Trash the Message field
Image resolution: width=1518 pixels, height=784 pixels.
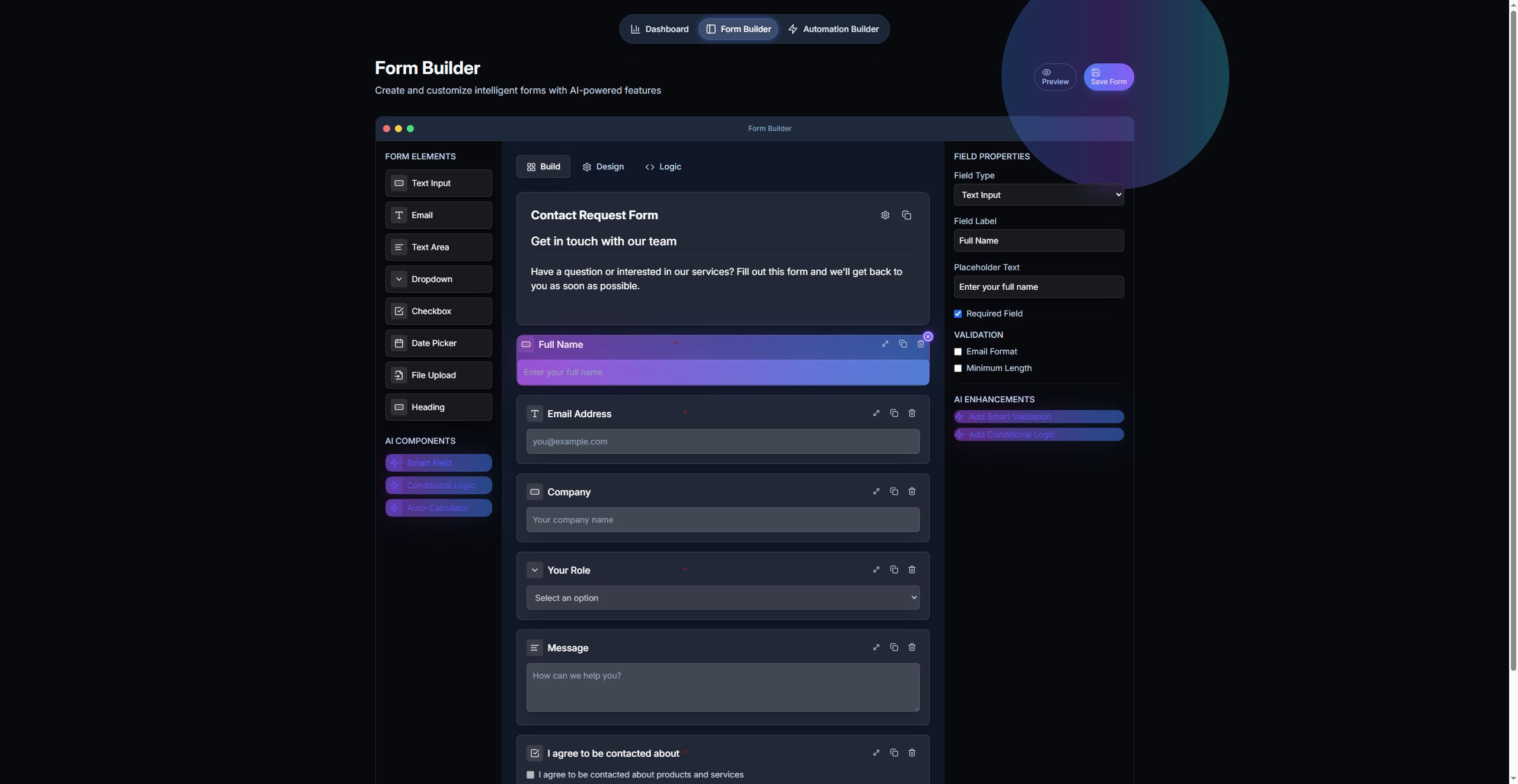(912, 647)
